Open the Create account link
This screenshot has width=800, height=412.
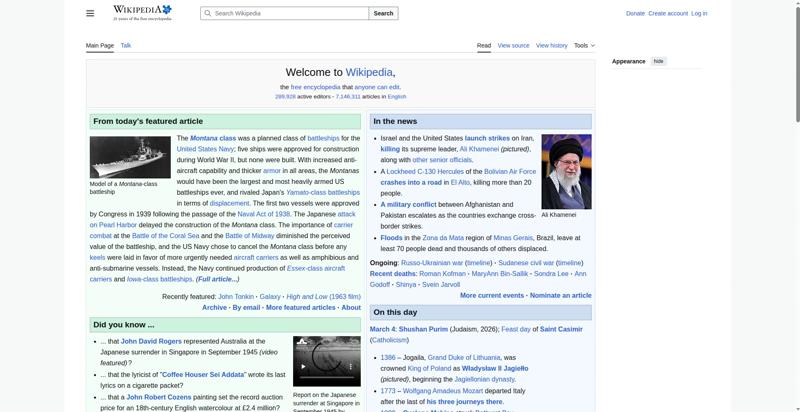[x=668, y=13]
